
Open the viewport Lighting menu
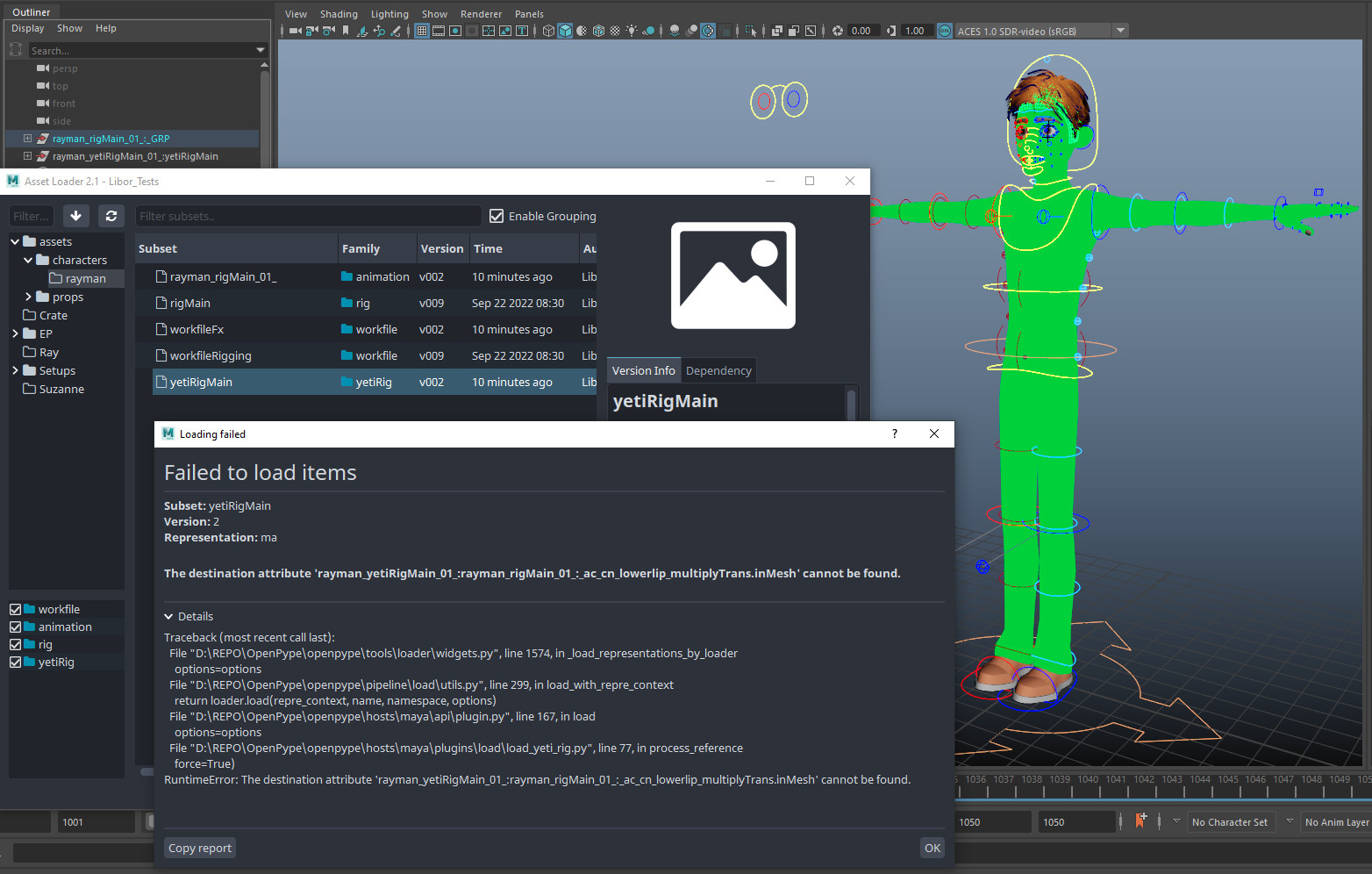[x=389, y=14]
